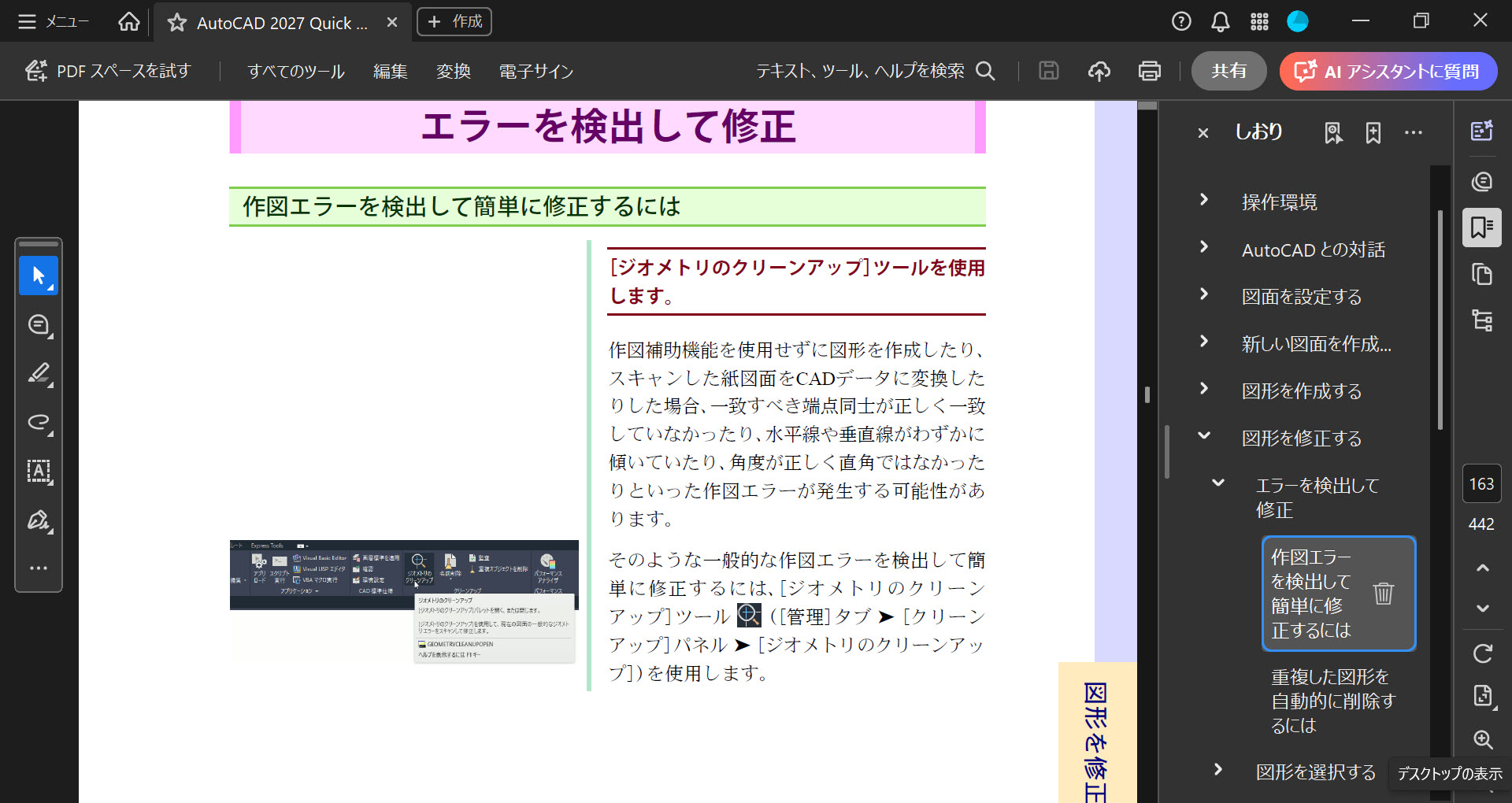Choose the highlighter pen tool

(x=39, y=373)
